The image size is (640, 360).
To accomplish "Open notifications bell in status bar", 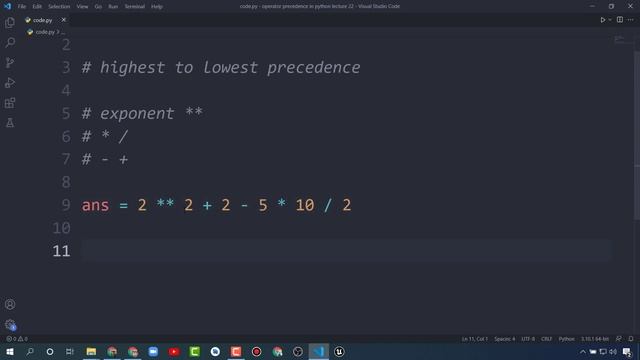I will click(631, 339).
